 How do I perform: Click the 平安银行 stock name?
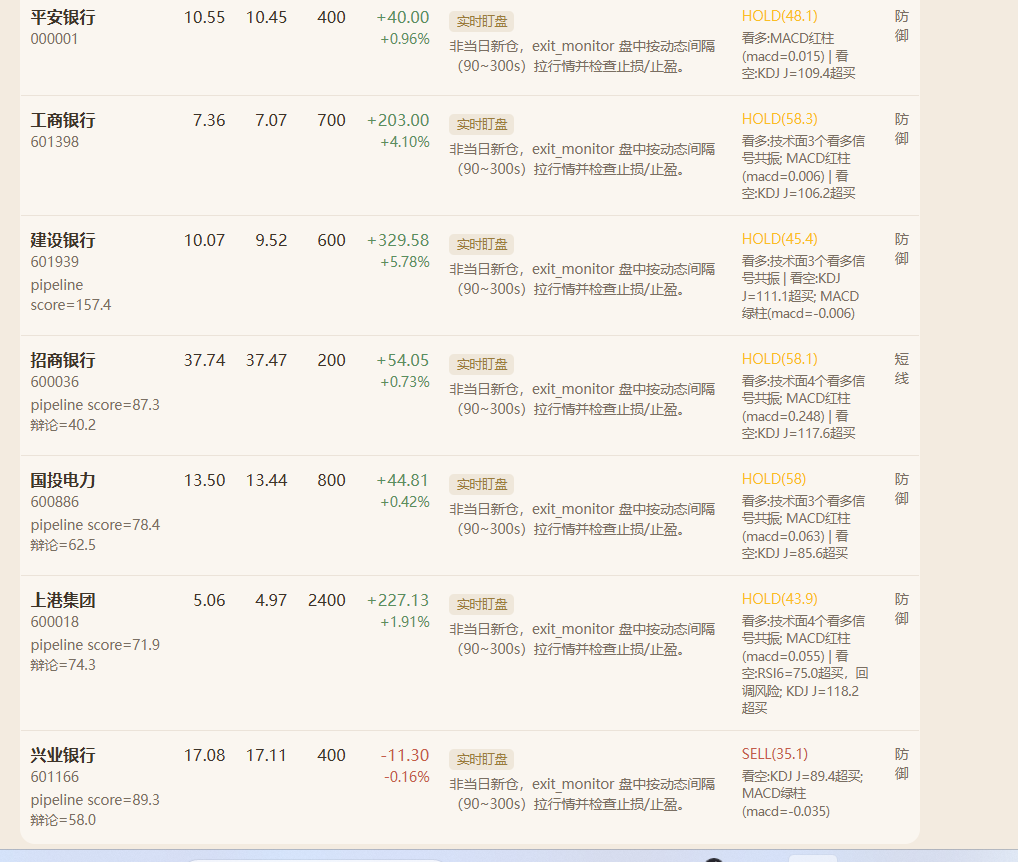click(x=63, y=18)
